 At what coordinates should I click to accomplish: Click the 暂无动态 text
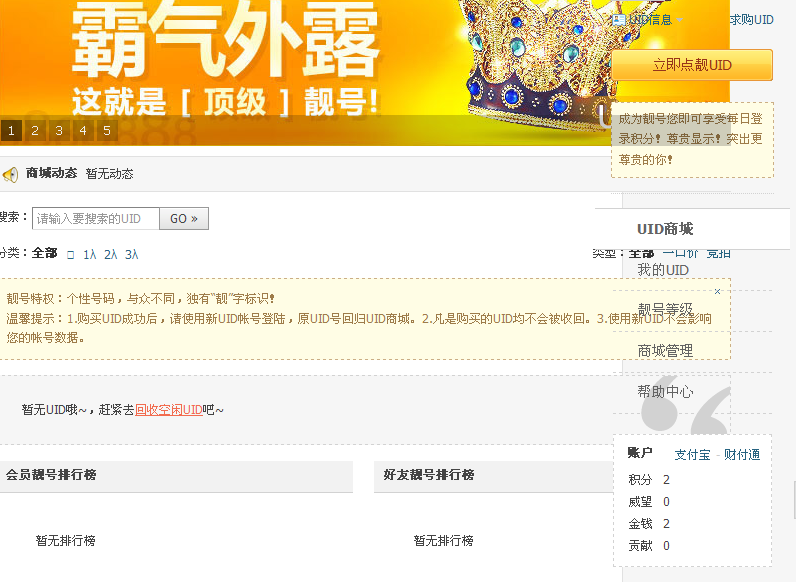click(x=110, y=174)
